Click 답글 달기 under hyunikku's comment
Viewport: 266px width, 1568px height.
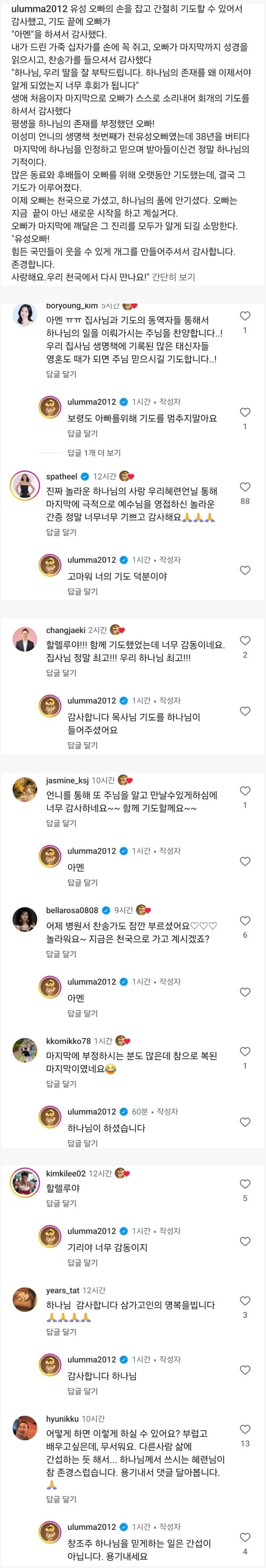coord(62,1499)
